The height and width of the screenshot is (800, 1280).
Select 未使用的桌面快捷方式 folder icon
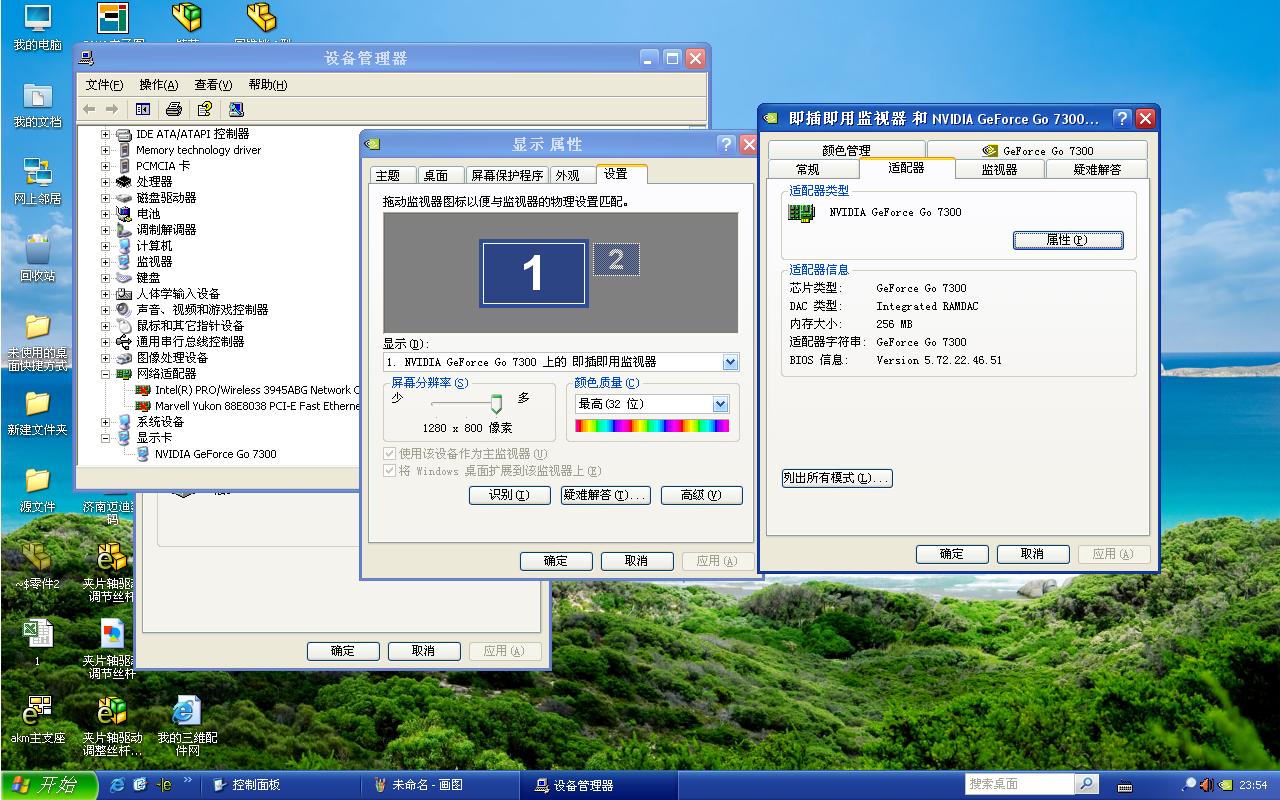click(37, 342)
